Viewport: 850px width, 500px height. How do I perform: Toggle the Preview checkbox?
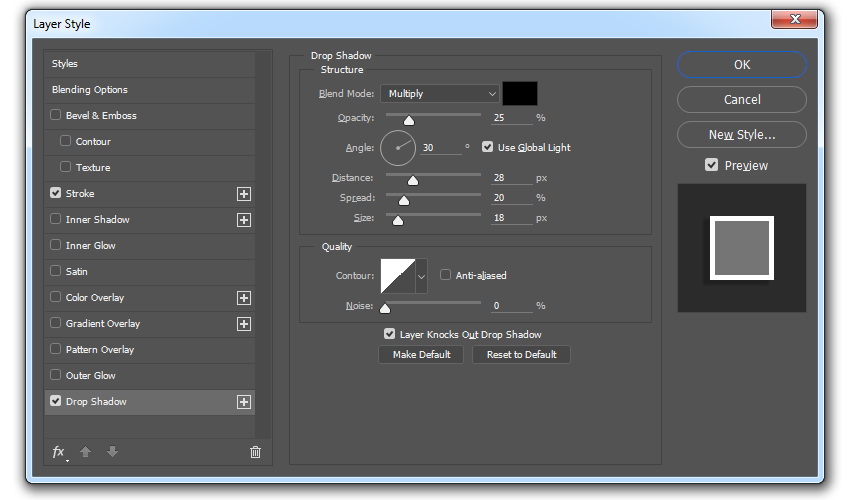click(x=711, y=165)
